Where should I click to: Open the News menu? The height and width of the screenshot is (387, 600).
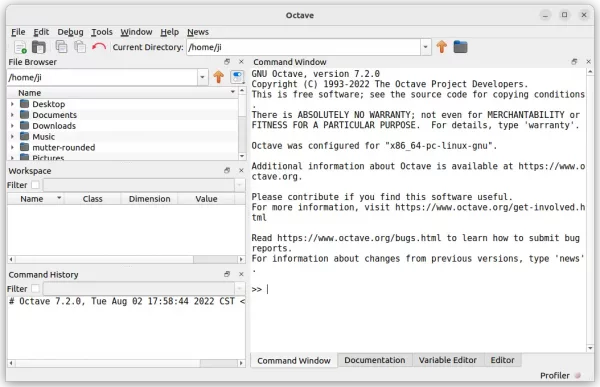coord(198,32)
